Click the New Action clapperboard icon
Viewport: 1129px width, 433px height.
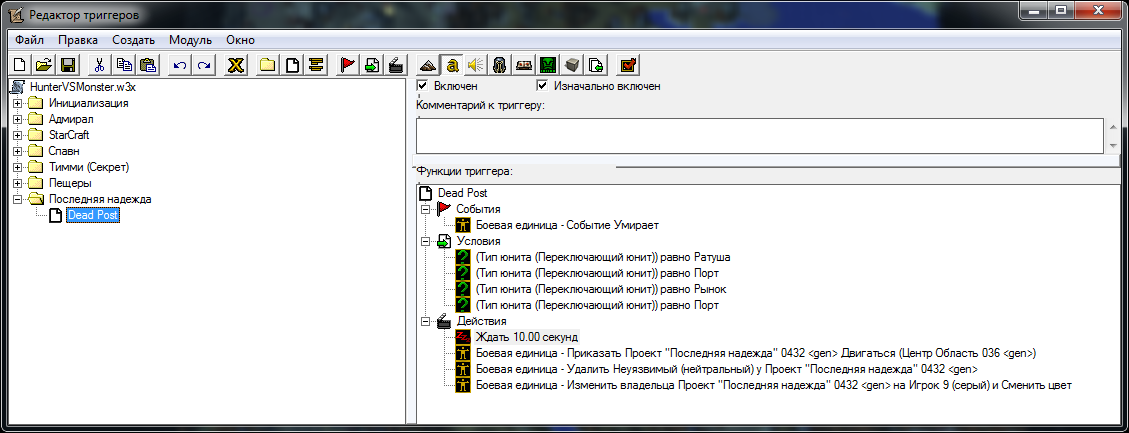[395, 66]
